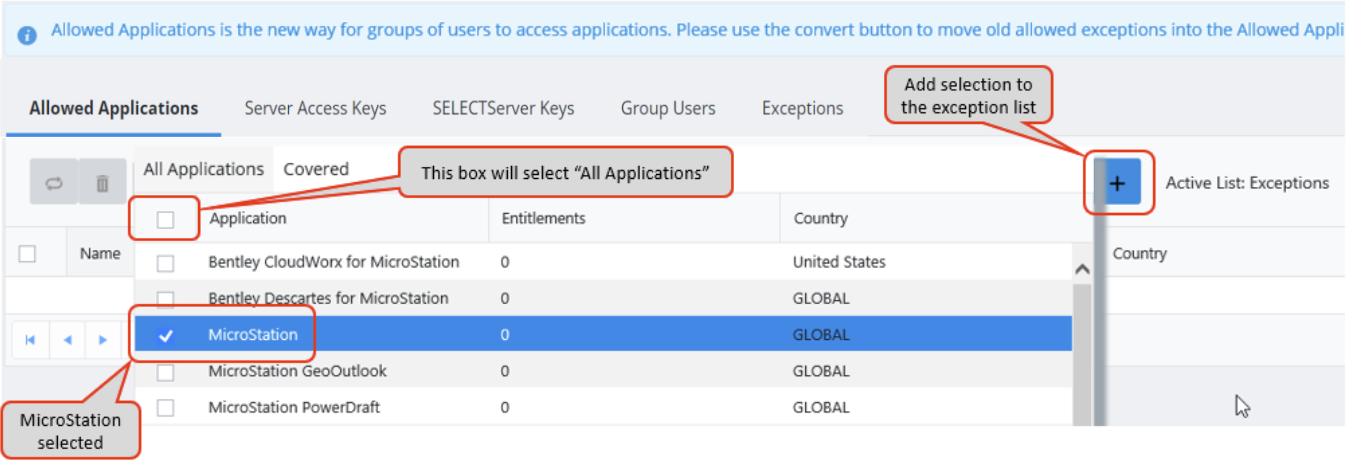
Task: Open the Allowed Applications tab
Action: pyautogui.click(x=114, y=108)
